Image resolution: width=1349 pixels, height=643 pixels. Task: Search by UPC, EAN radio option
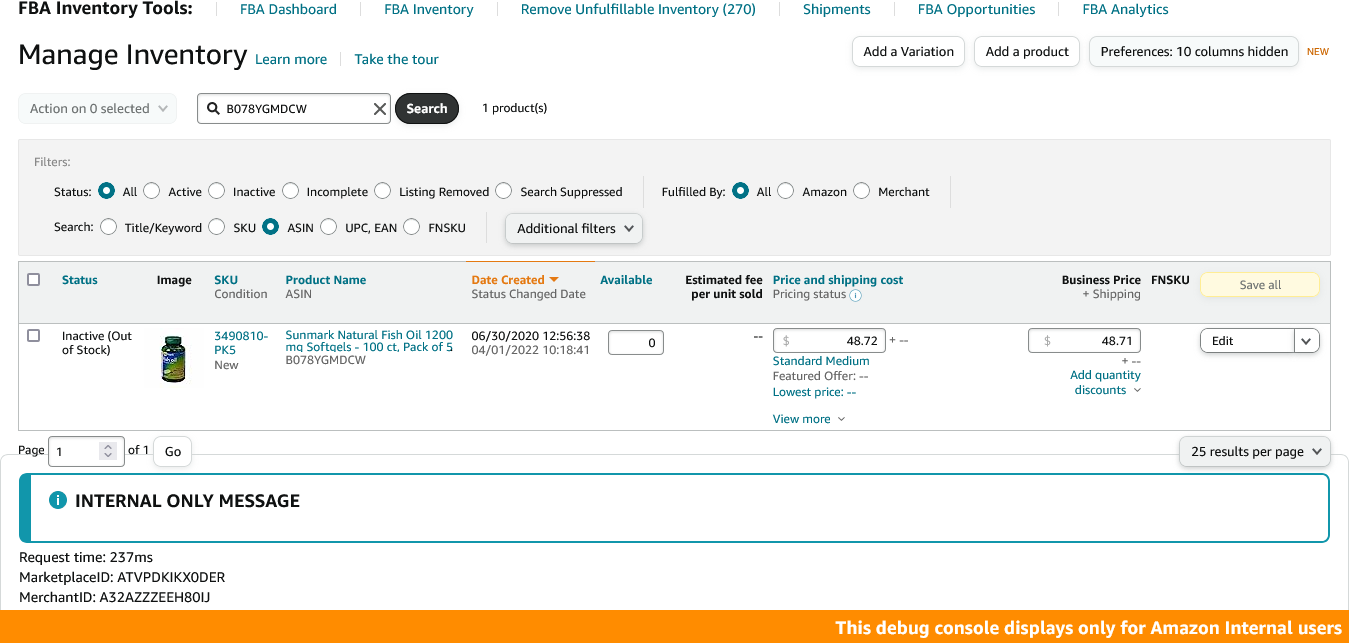[x=329, y=227]
